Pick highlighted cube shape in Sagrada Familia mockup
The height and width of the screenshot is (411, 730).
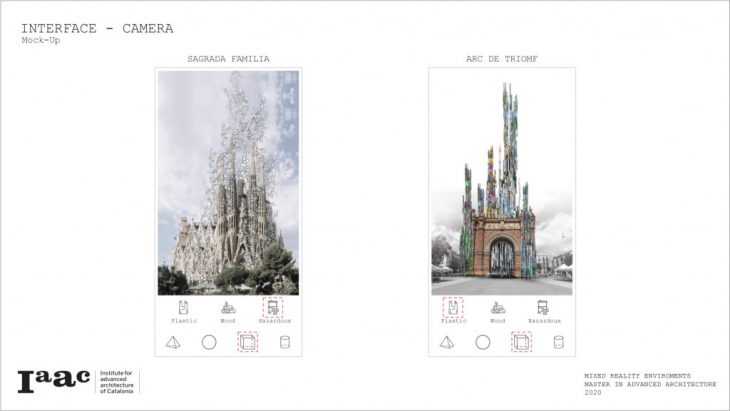tap(247, 342)
